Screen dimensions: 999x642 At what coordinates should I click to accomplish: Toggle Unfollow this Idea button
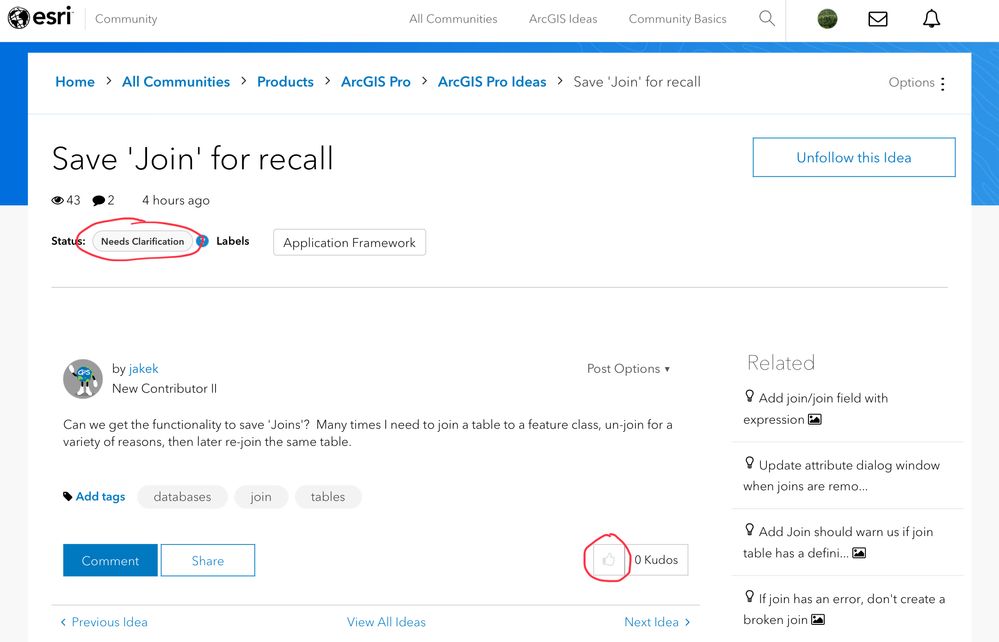point(853,157)
